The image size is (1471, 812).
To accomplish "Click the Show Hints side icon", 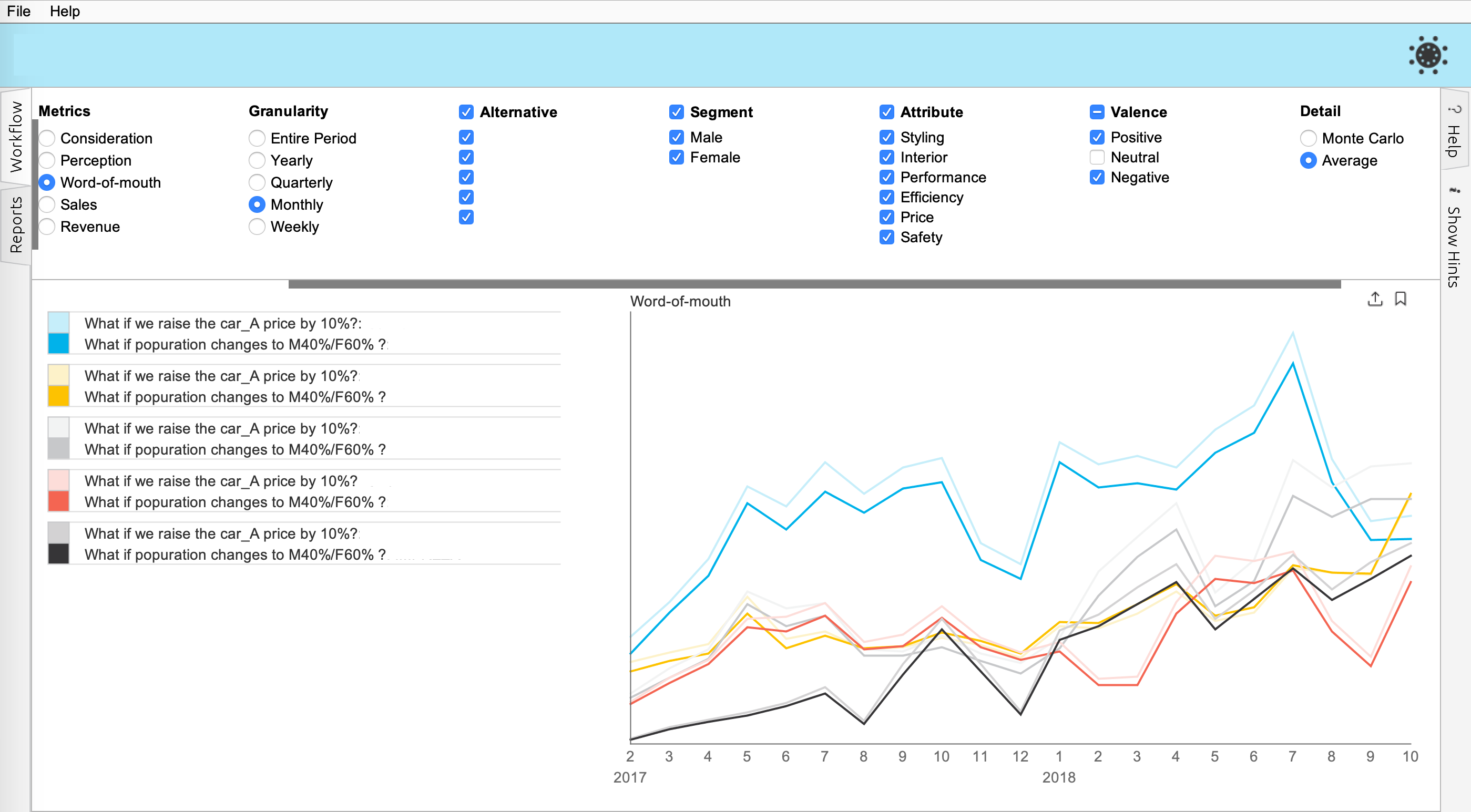I will click(1455, 191).
